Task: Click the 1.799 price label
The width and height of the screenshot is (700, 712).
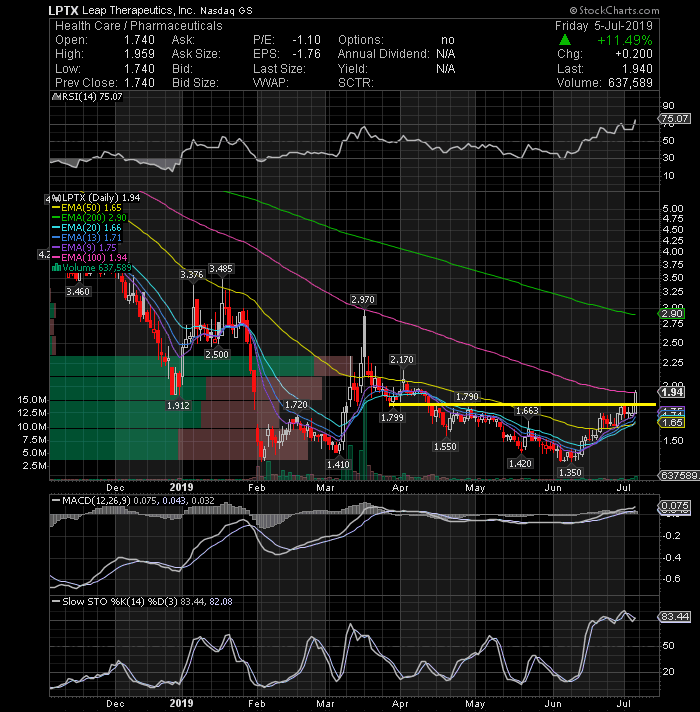Action: coord(392,418)
